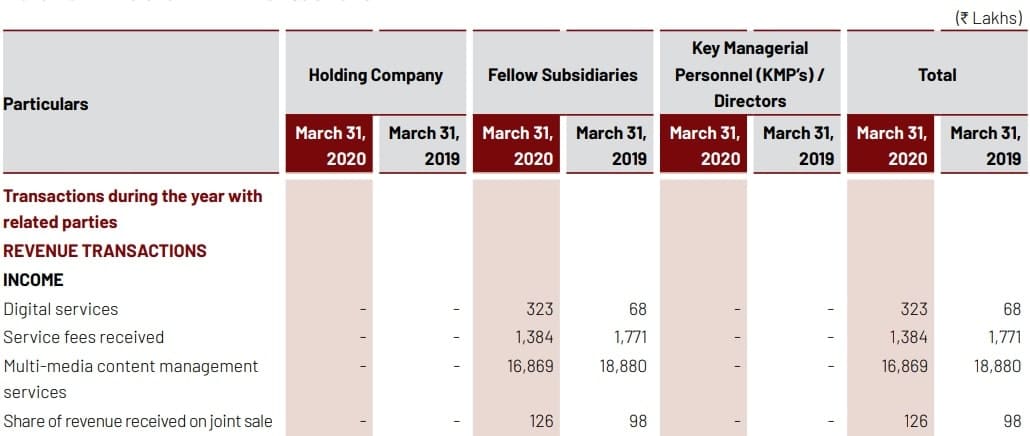Click the Total column group header

point(937,75)
